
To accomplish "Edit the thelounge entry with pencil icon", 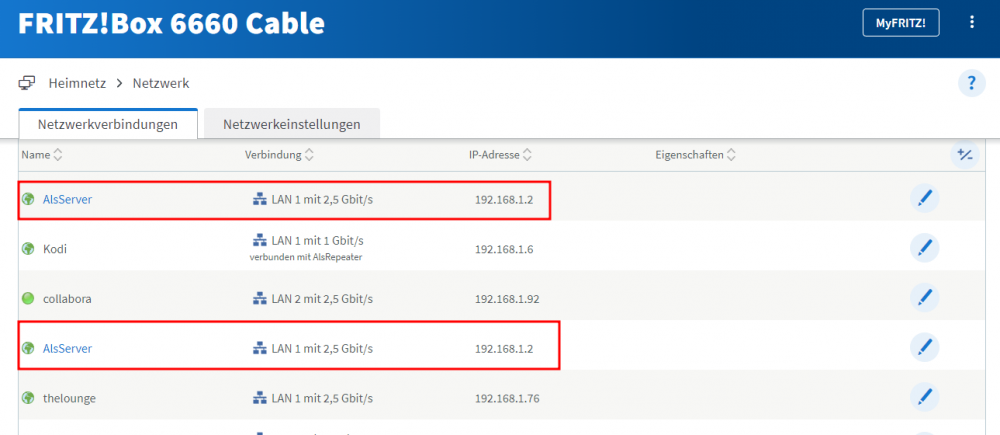I will pos(924,397).
